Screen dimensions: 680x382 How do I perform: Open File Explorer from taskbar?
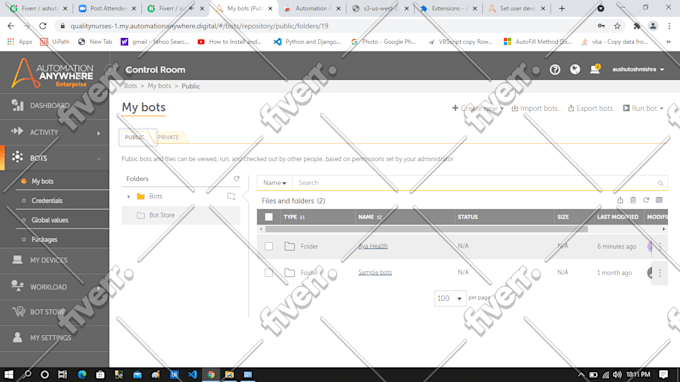229,375
